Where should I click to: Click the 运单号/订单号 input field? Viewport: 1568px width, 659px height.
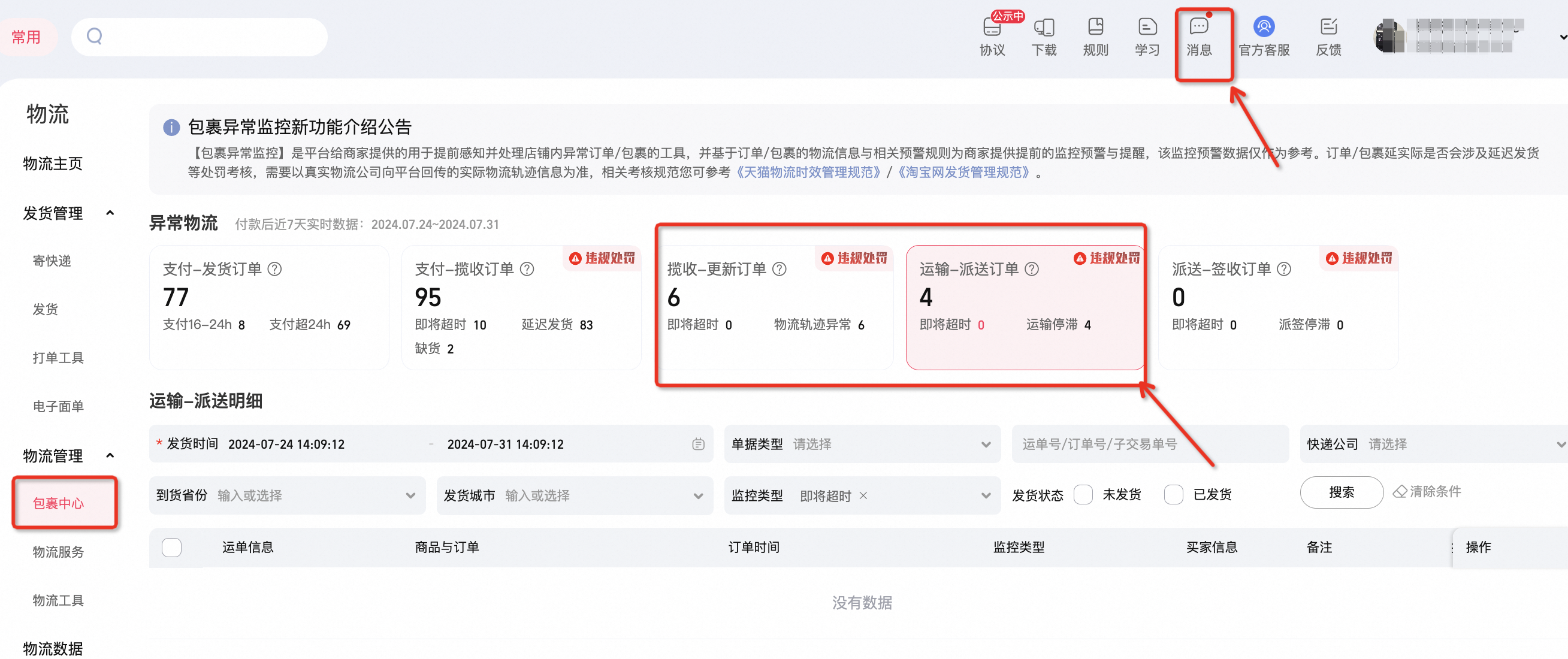1150,443
